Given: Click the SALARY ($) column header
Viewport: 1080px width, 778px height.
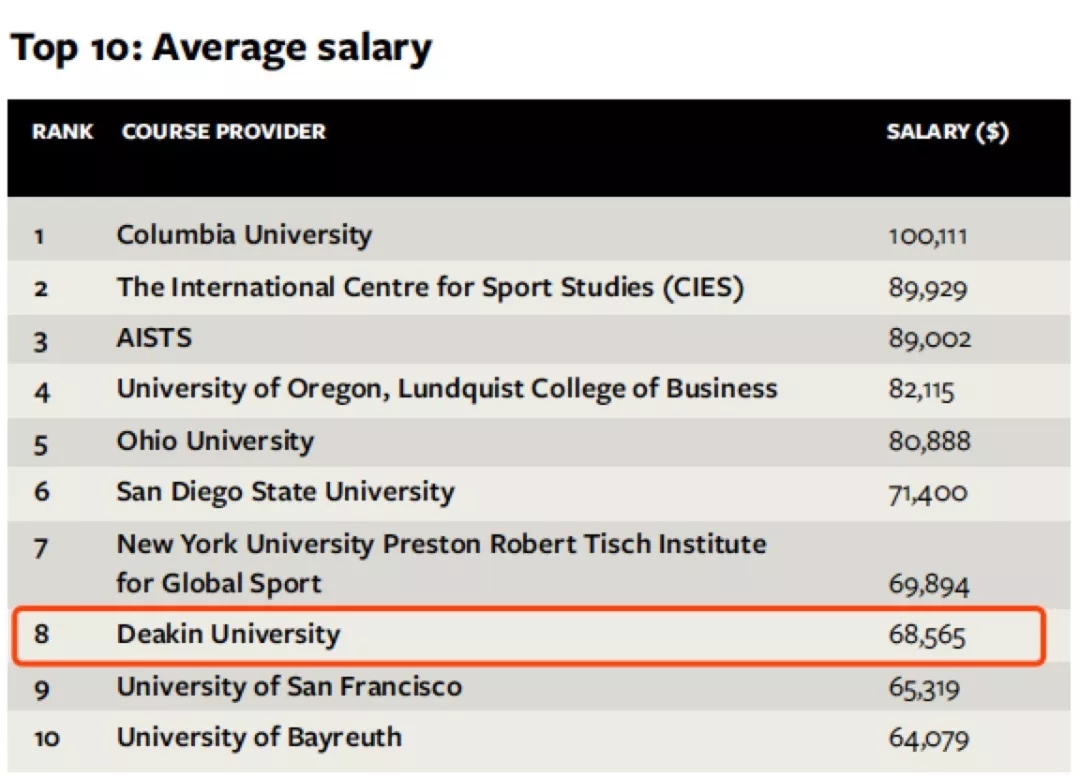Looking at the screenshot, I should tap(946, 132).
